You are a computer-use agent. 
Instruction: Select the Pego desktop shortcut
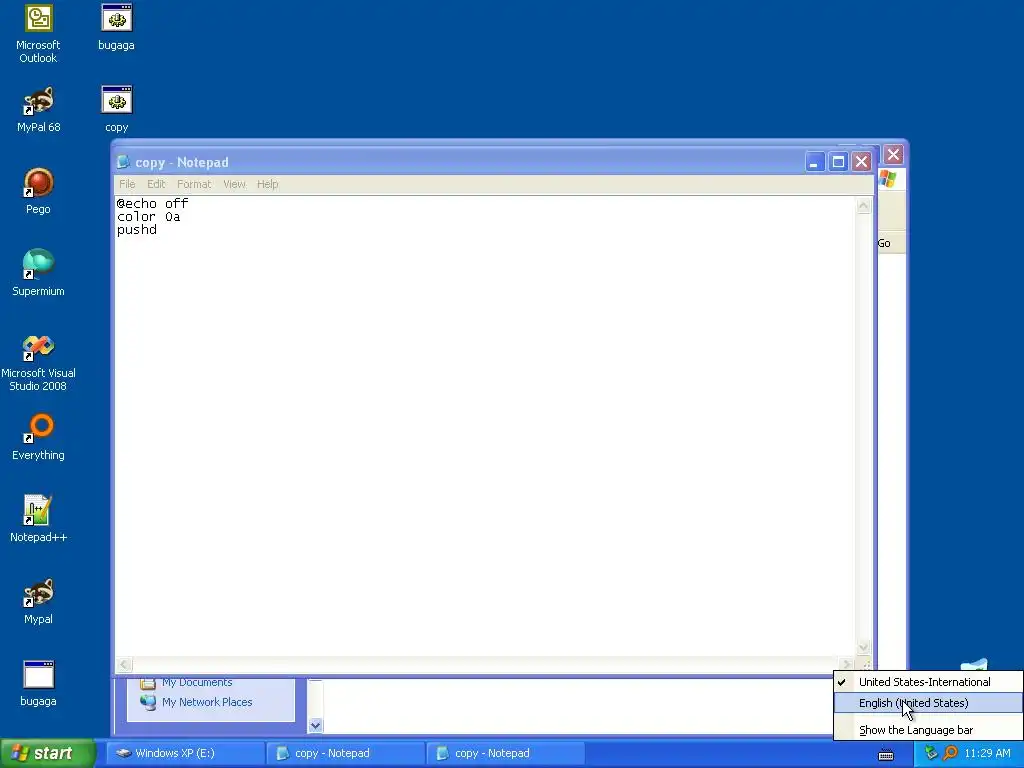[x=39, y=191]
